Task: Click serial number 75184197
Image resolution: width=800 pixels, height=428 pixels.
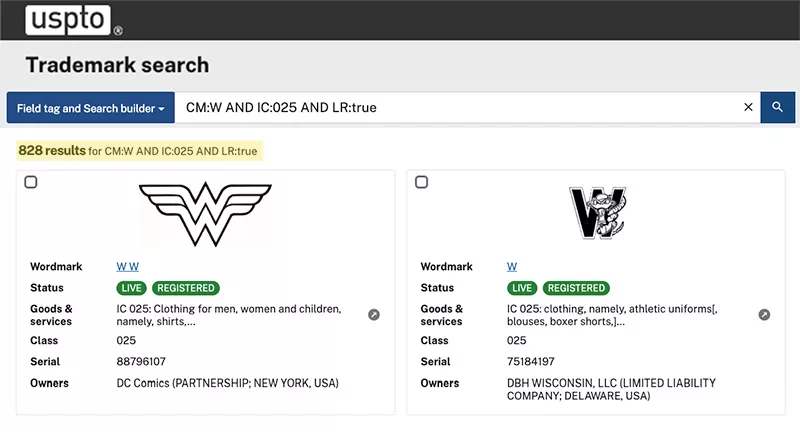Action: [x=531, y=362]
